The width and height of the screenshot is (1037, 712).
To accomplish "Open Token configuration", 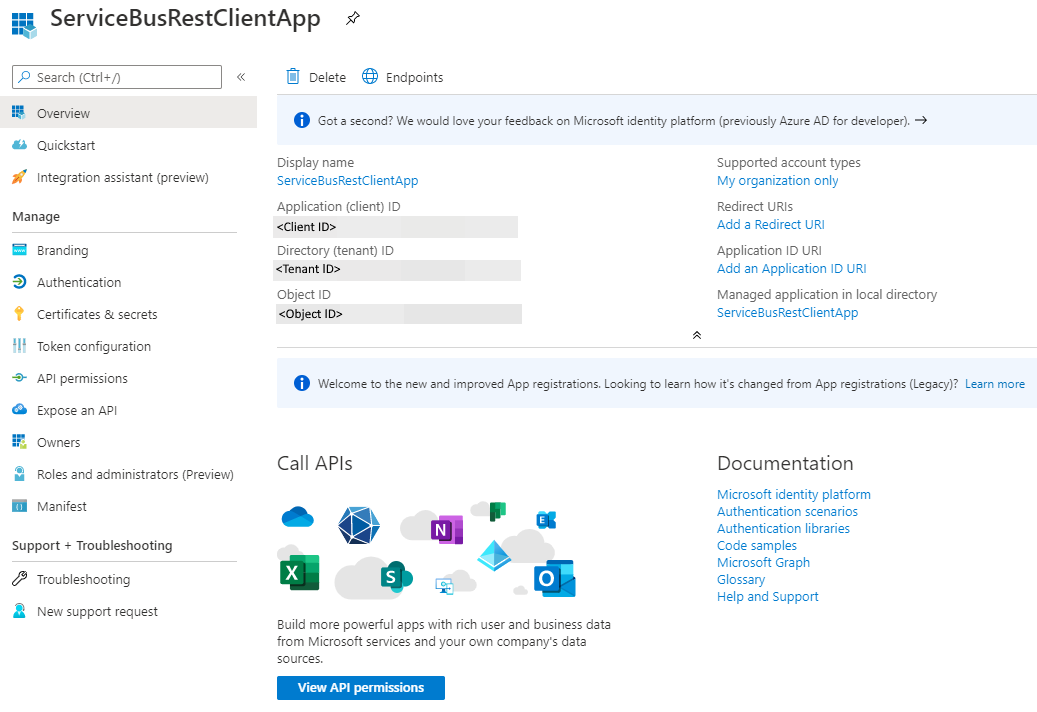I will point(94,346).
